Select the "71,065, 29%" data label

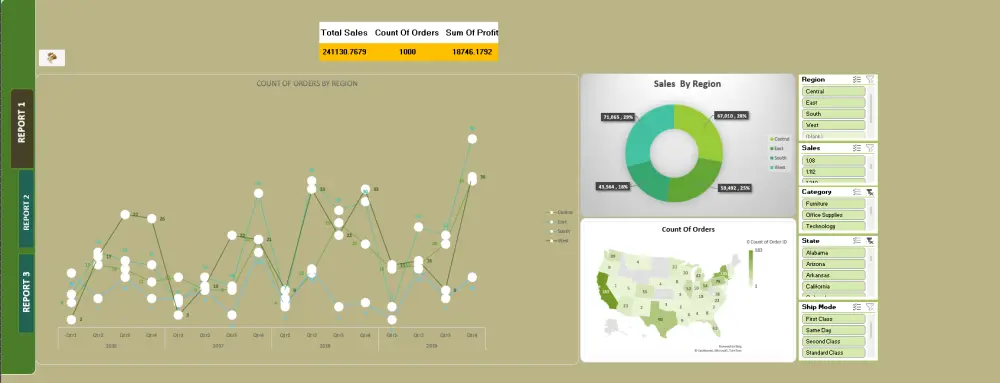point(618,117)
